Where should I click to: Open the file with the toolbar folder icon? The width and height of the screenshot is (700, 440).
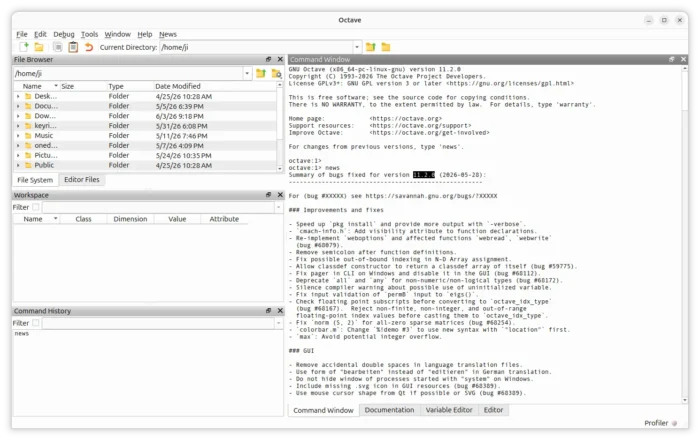pos(39,47)
